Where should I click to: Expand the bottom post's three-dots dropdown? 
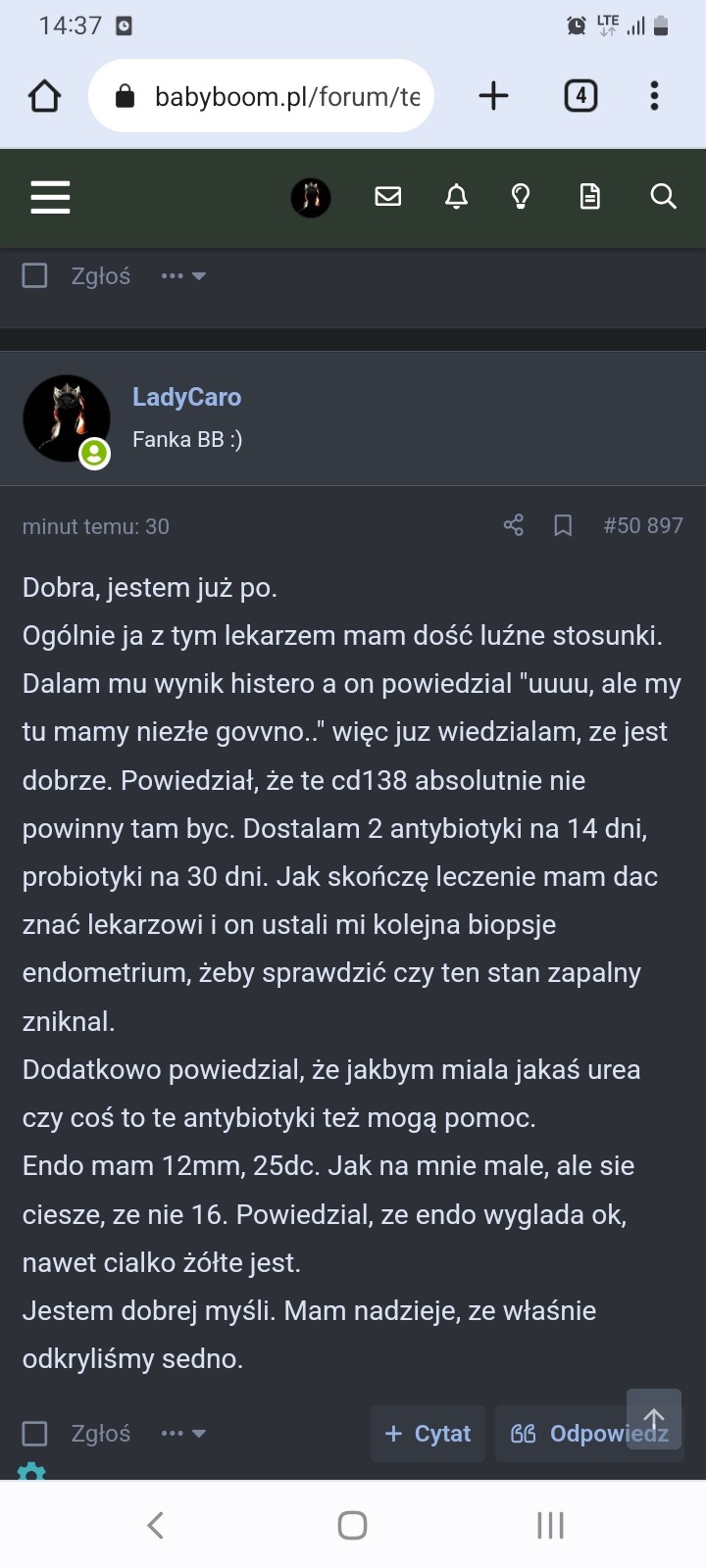(x=184, y=1434)
